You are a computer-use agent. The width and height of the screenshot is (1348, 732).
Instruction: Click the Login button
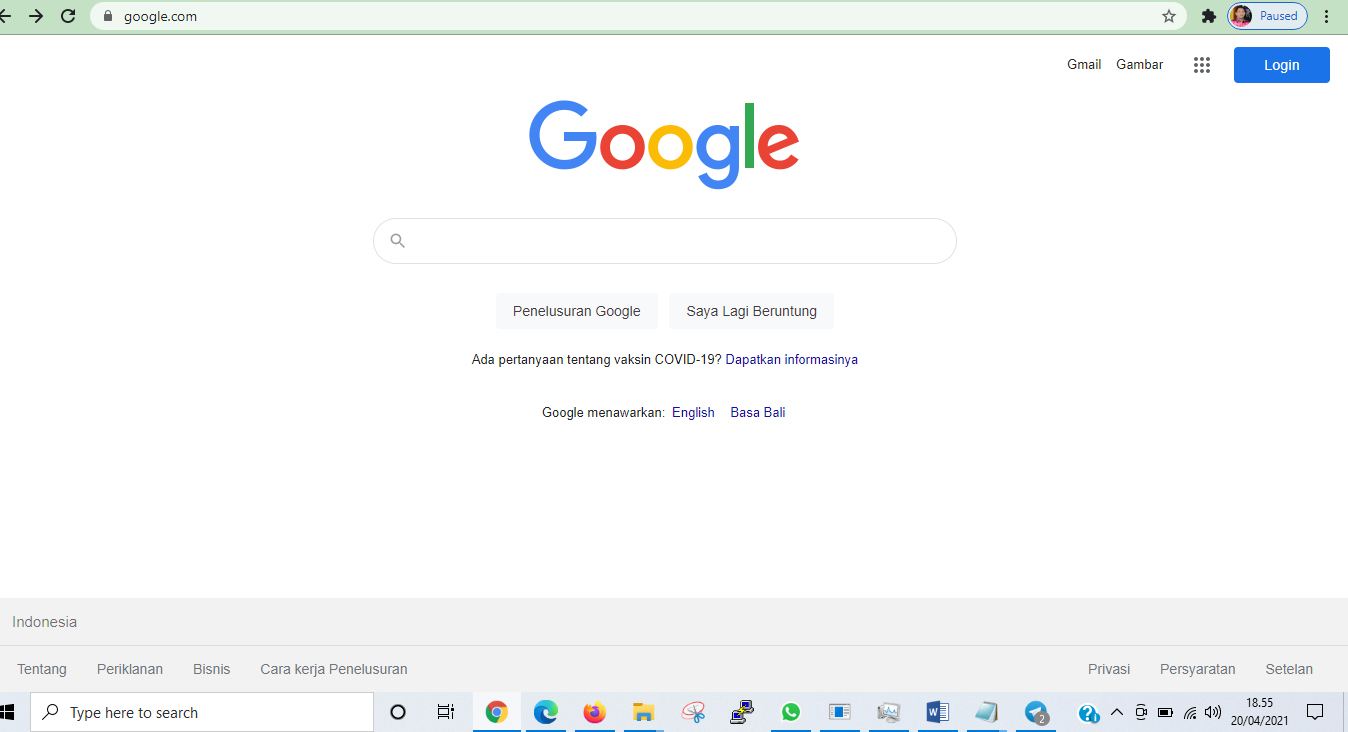point(1281,64)
